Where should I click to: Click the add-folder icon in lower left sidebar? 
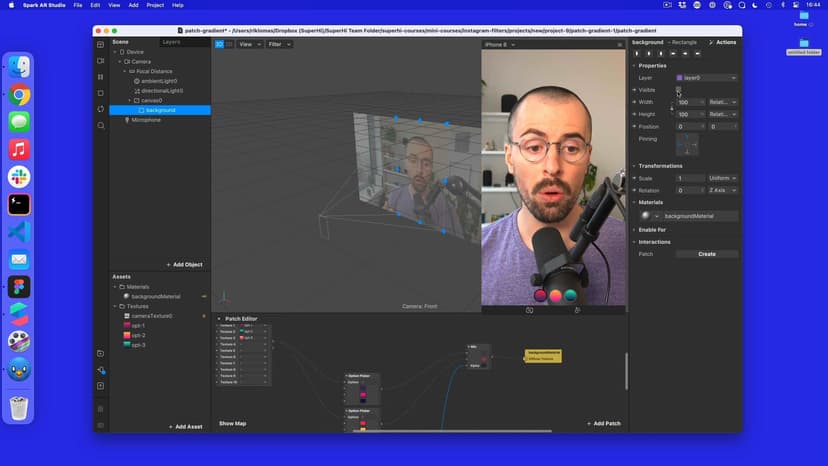click(100, 353)
